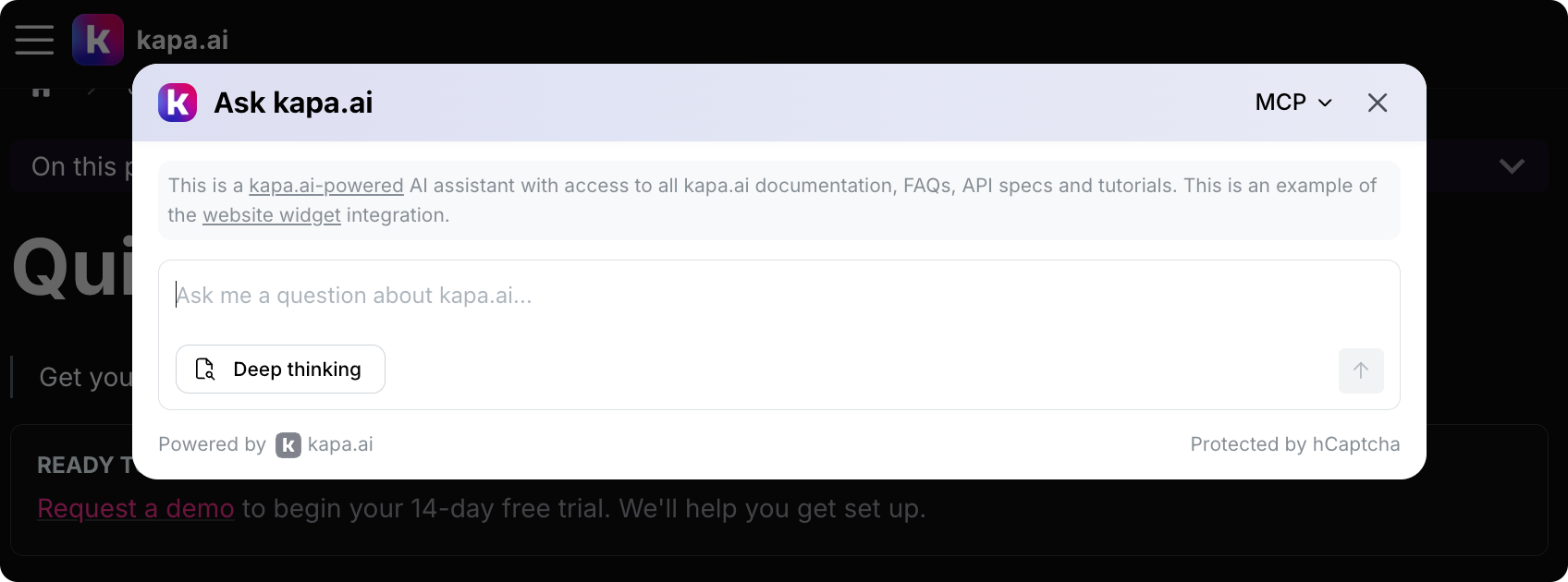This screenshot has height=582, width=1568.
Task: Click the kapa.ai badge next to Powered by
Action: [x=288, y=444]
